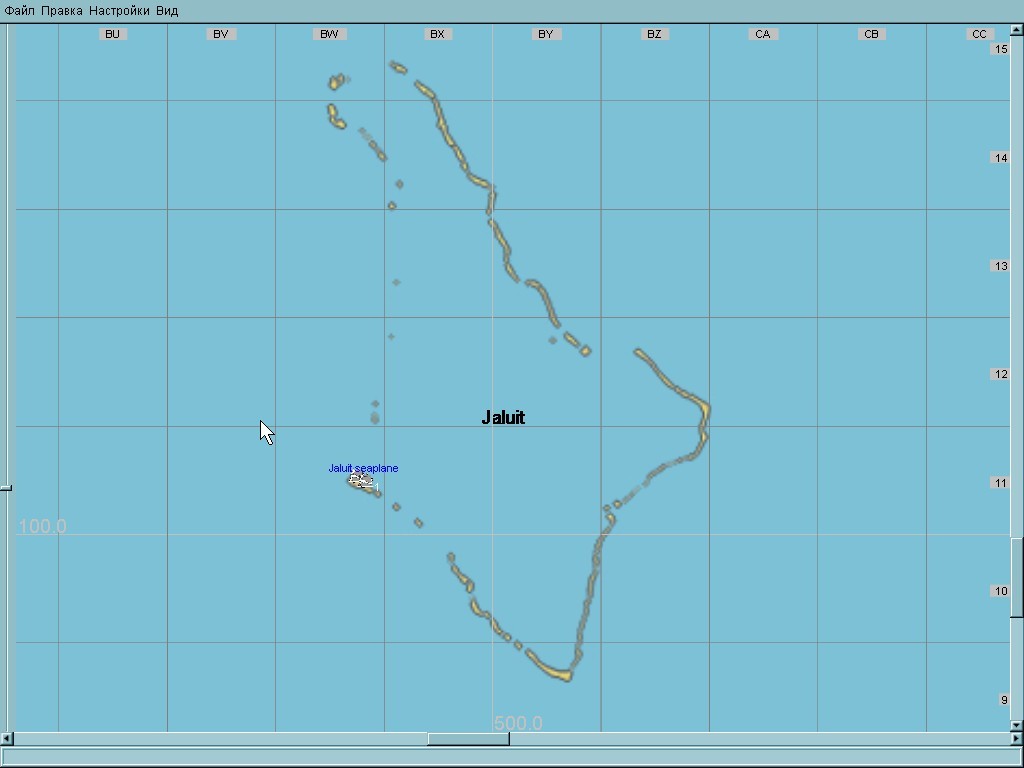Click the BV column header
This screenshot has width=1024, height=768.
click(x=221, y=34)
